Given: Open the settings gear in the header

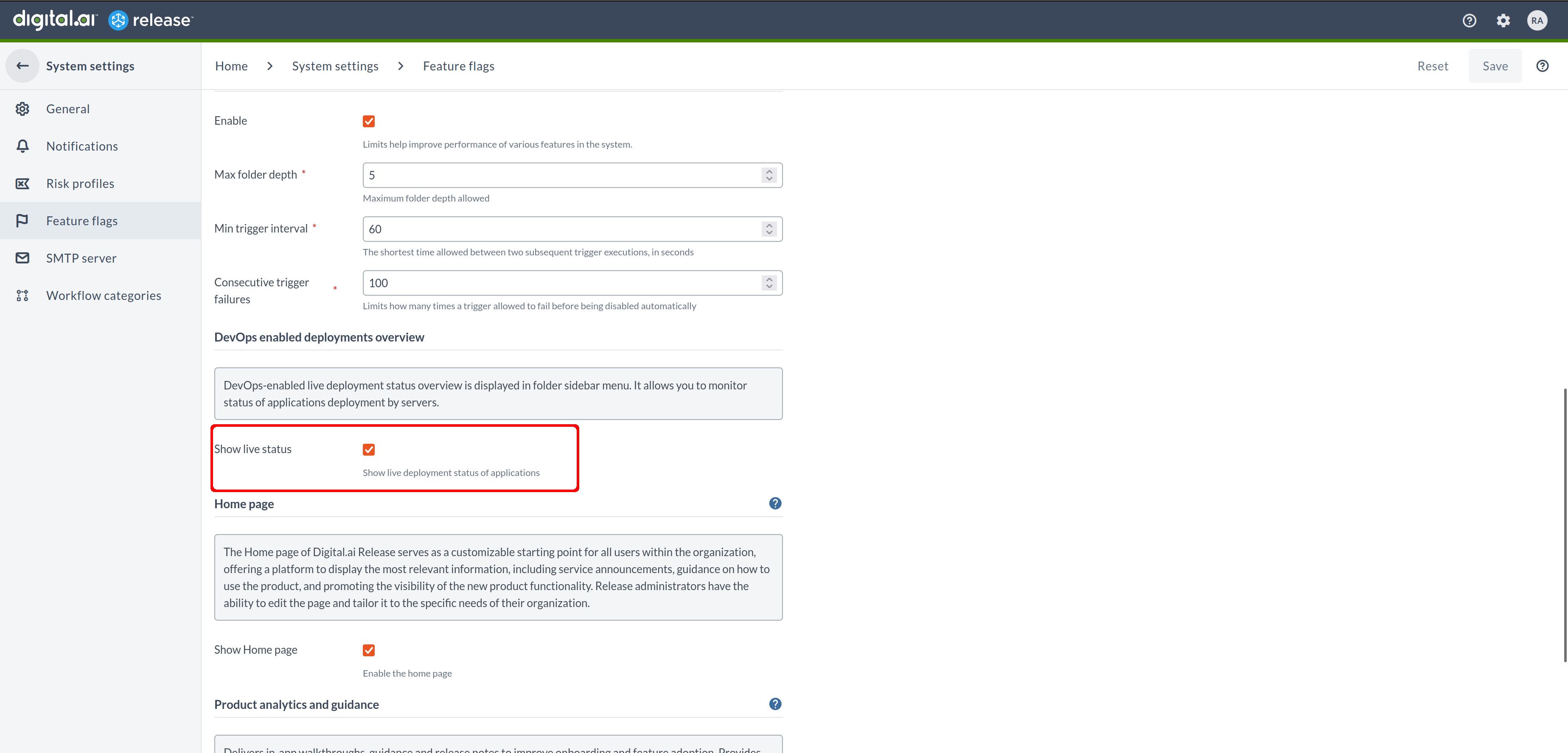Looking at the screenshot, I should tap(1503, 21).
